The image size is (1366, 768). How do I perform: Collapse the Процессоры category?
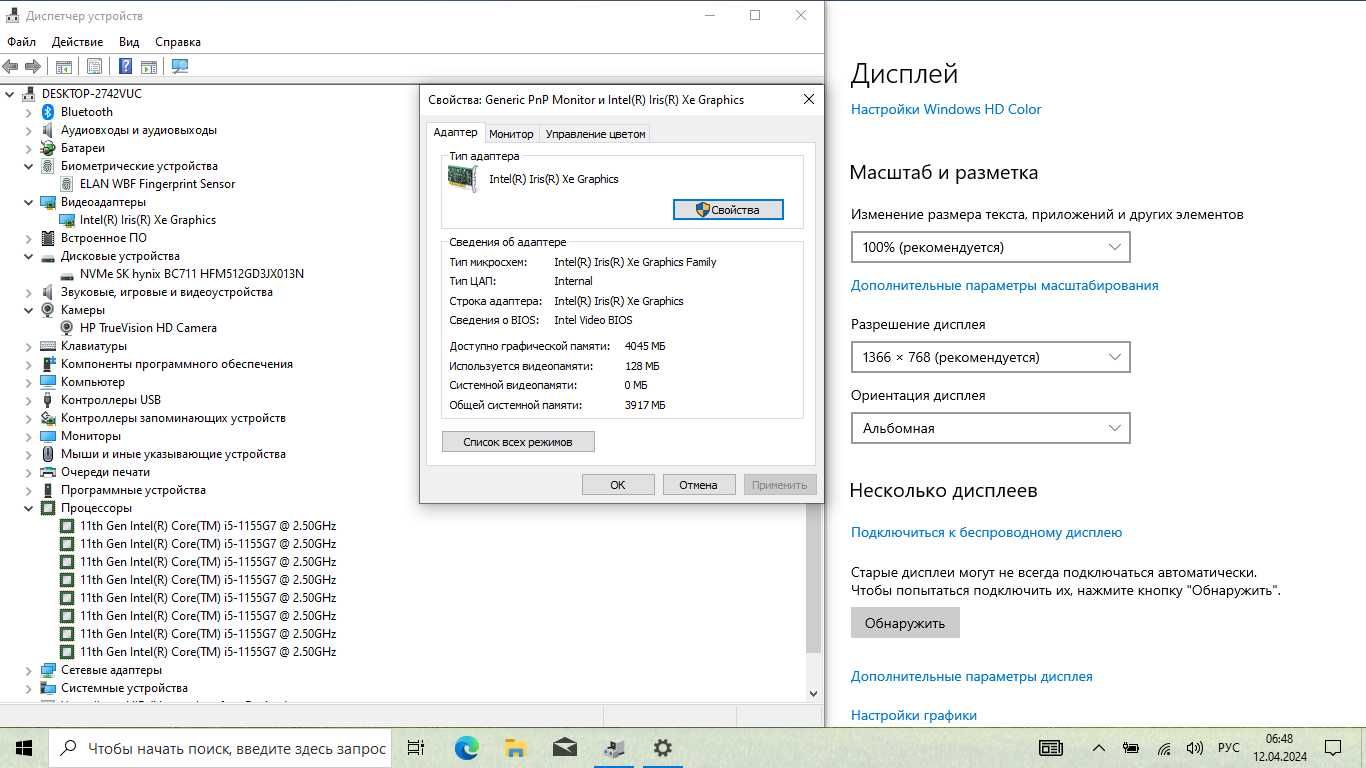29,508
